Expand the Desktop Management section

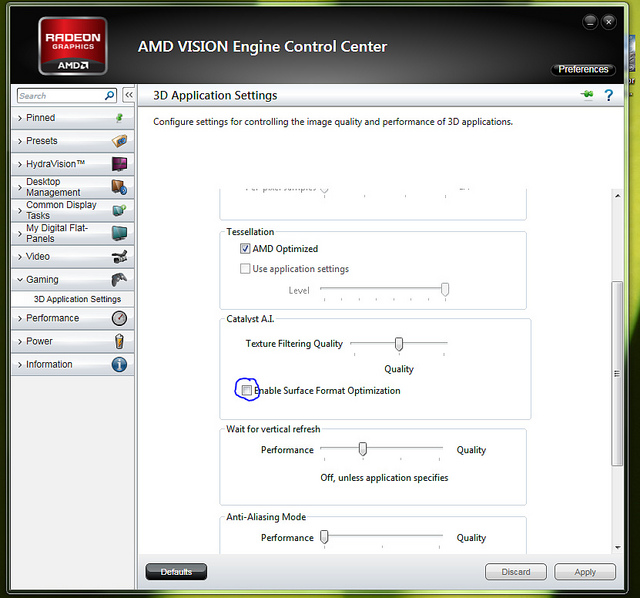point(20,187)
